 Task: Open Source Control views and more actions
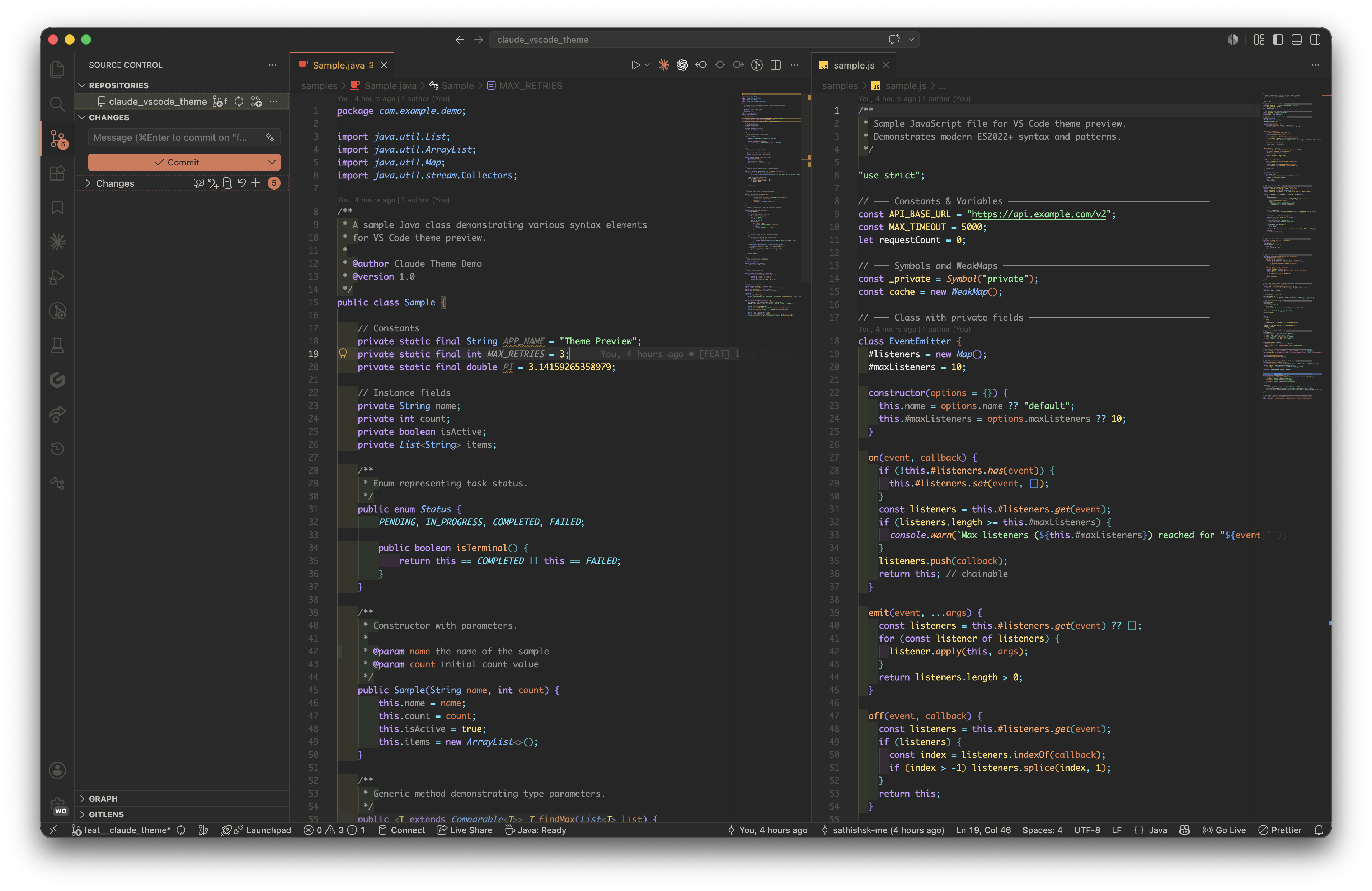coord(273,65)
